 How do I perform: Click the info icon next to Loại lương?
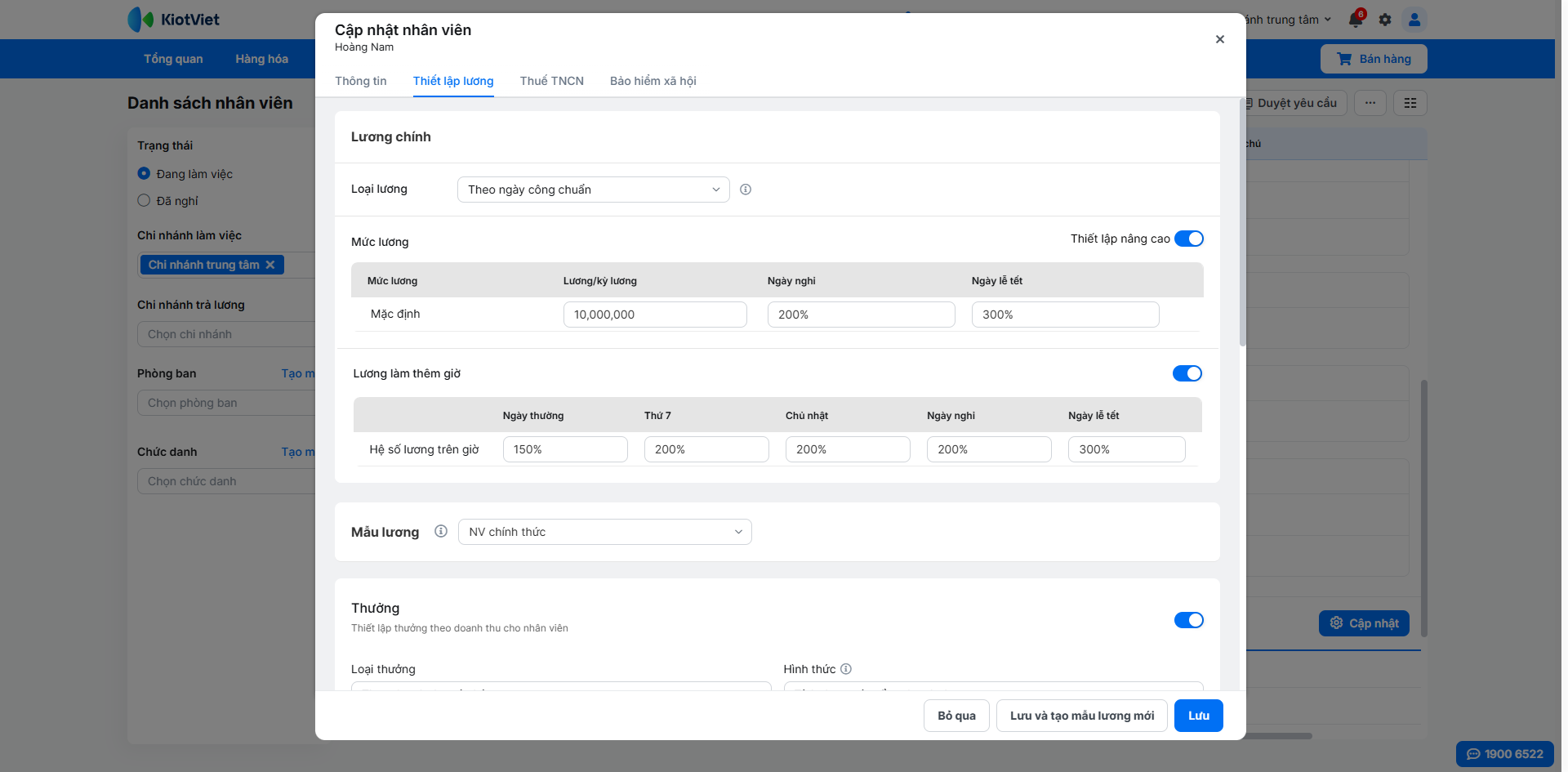coord(746,190)
